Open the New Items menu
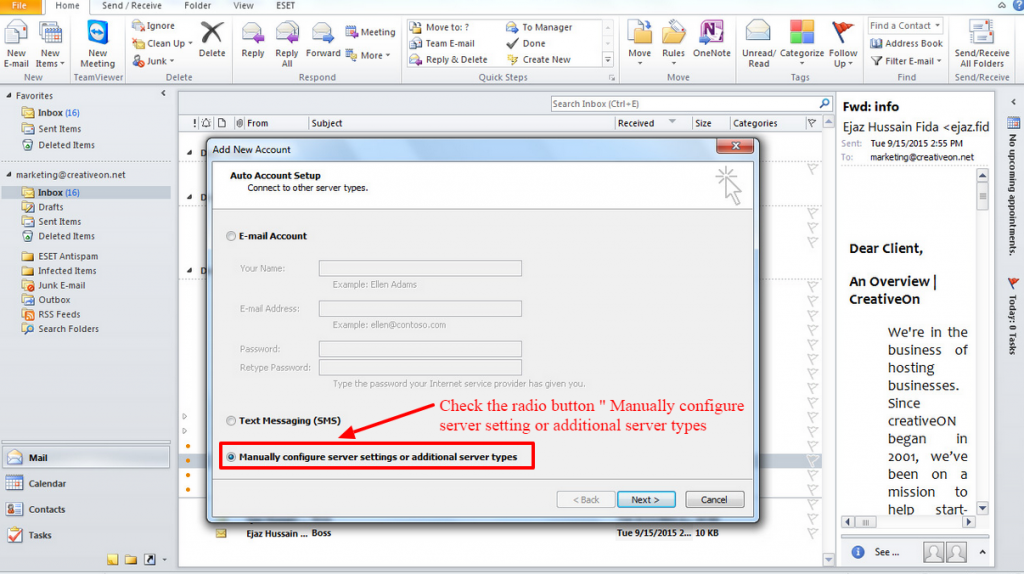The width and height of the screenshot is (1024, 574). (x=50, y=44)
